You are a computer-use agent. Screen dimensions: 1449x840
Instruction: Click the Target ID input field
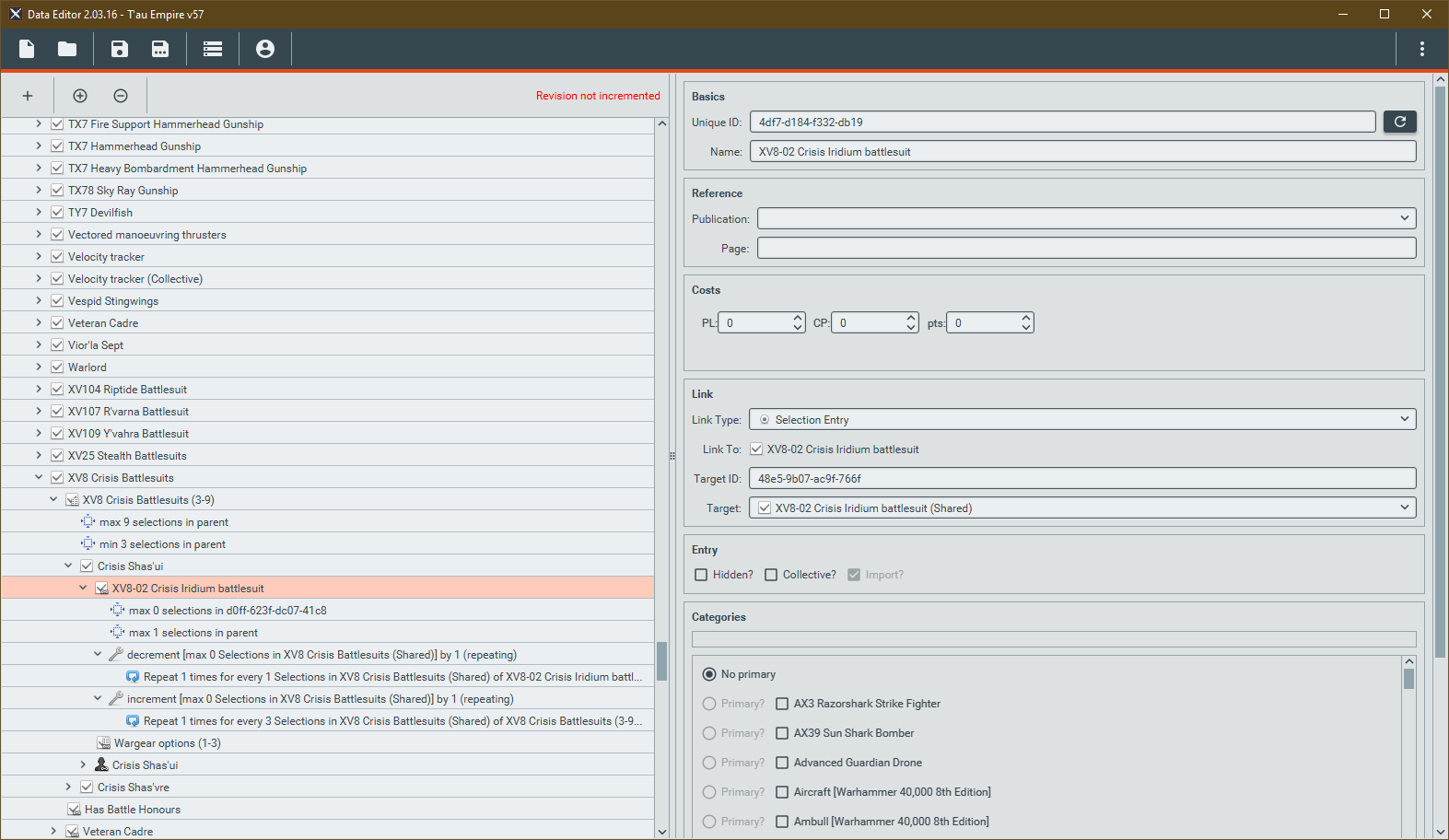coord(1082,478)
